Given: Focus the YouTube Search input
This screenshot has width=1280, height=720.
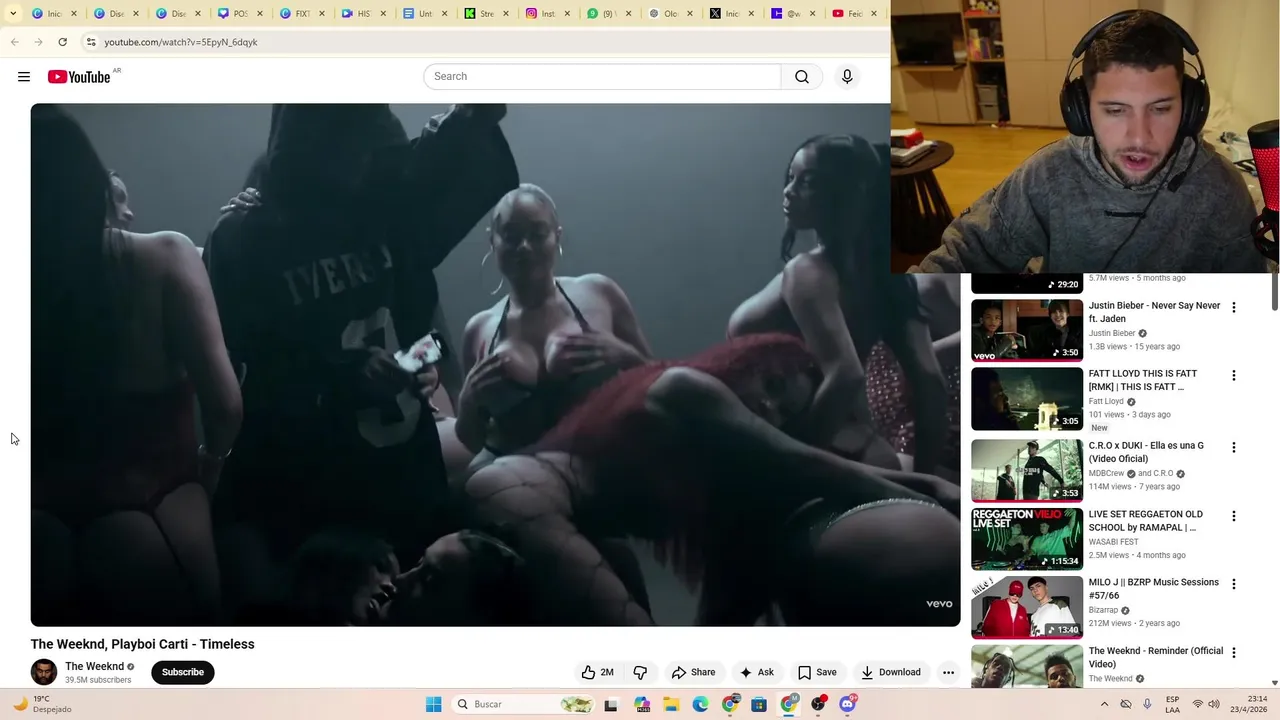Looking at the screenshot, I should (602, 76).
